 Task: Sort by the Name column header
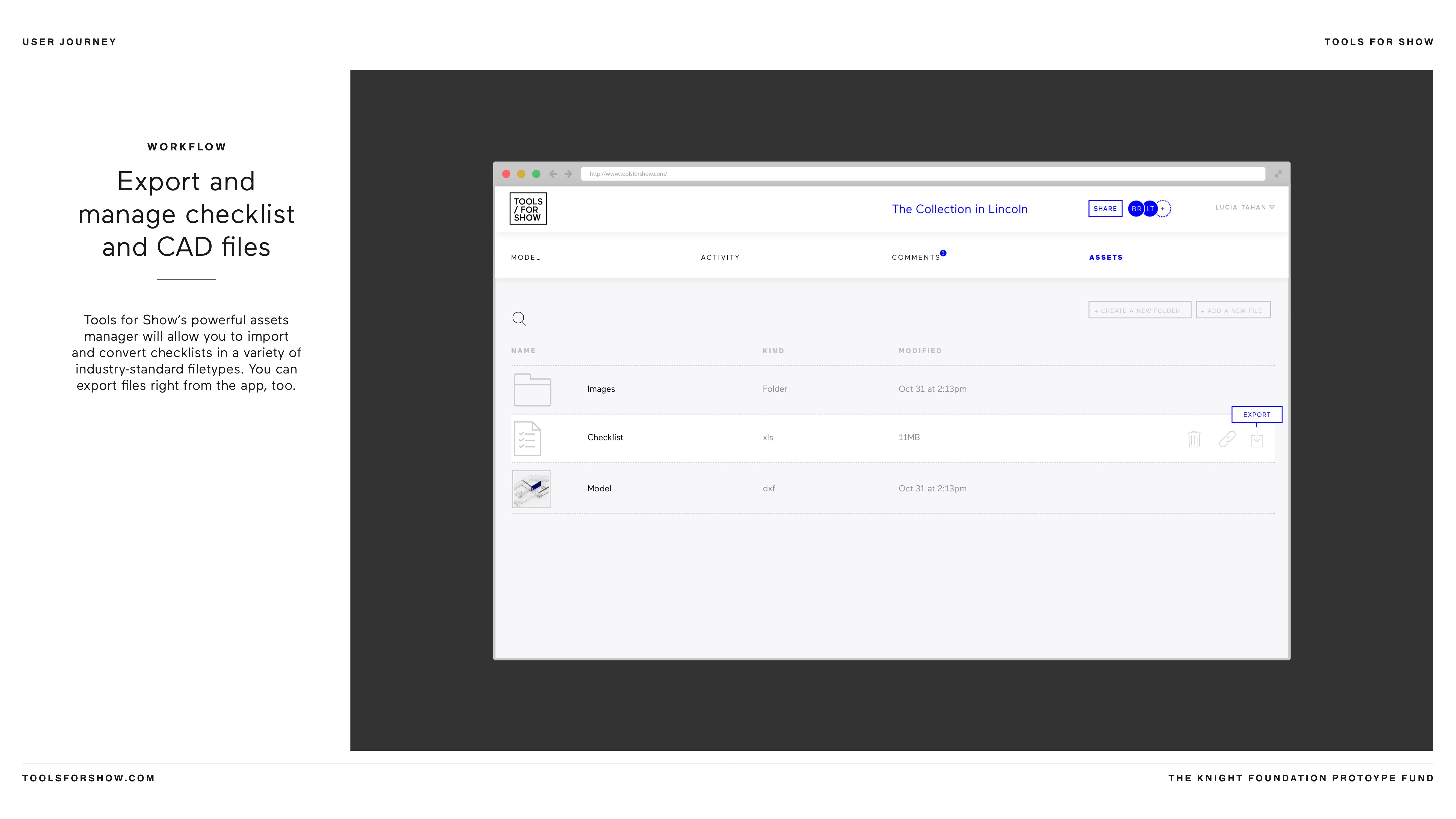523,351
